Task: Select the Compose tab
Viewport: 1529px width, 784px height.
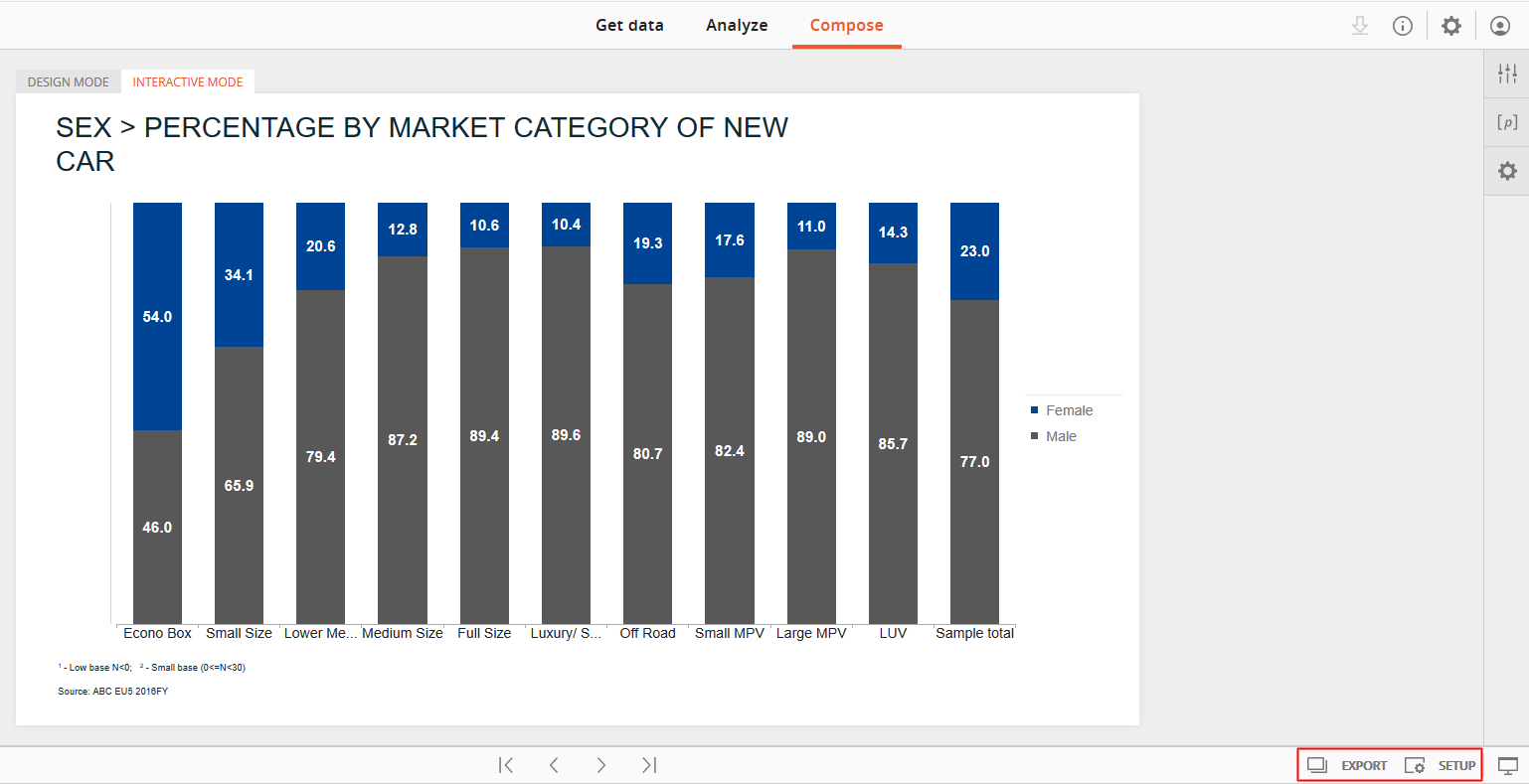Action: click(846, 26)
